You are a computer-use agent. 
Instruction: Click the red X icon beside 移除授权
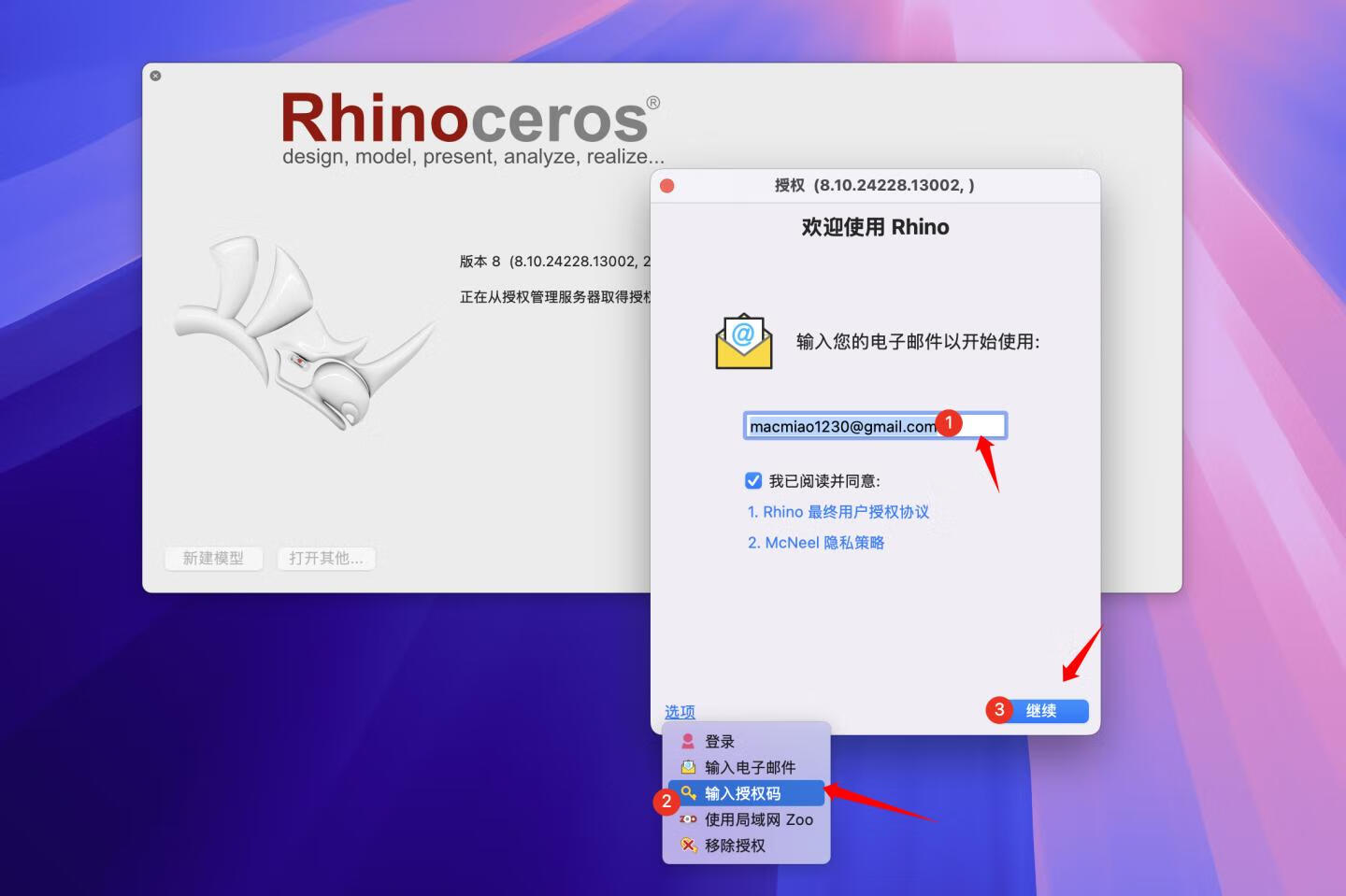[x=688, y=846]
